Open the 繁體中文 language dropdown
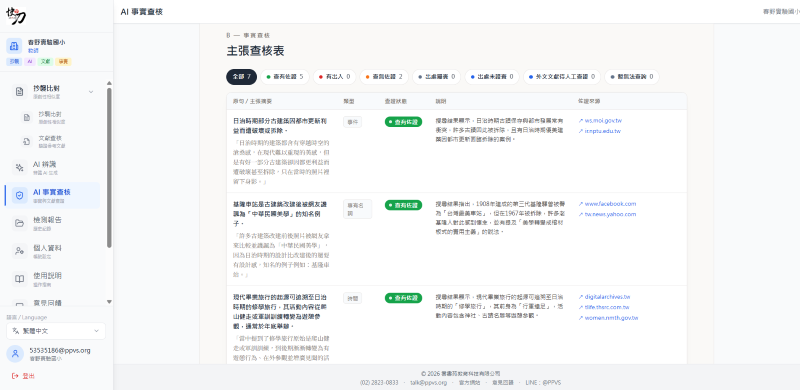Viewport: 800px width, 390px height. click(56, 331)
